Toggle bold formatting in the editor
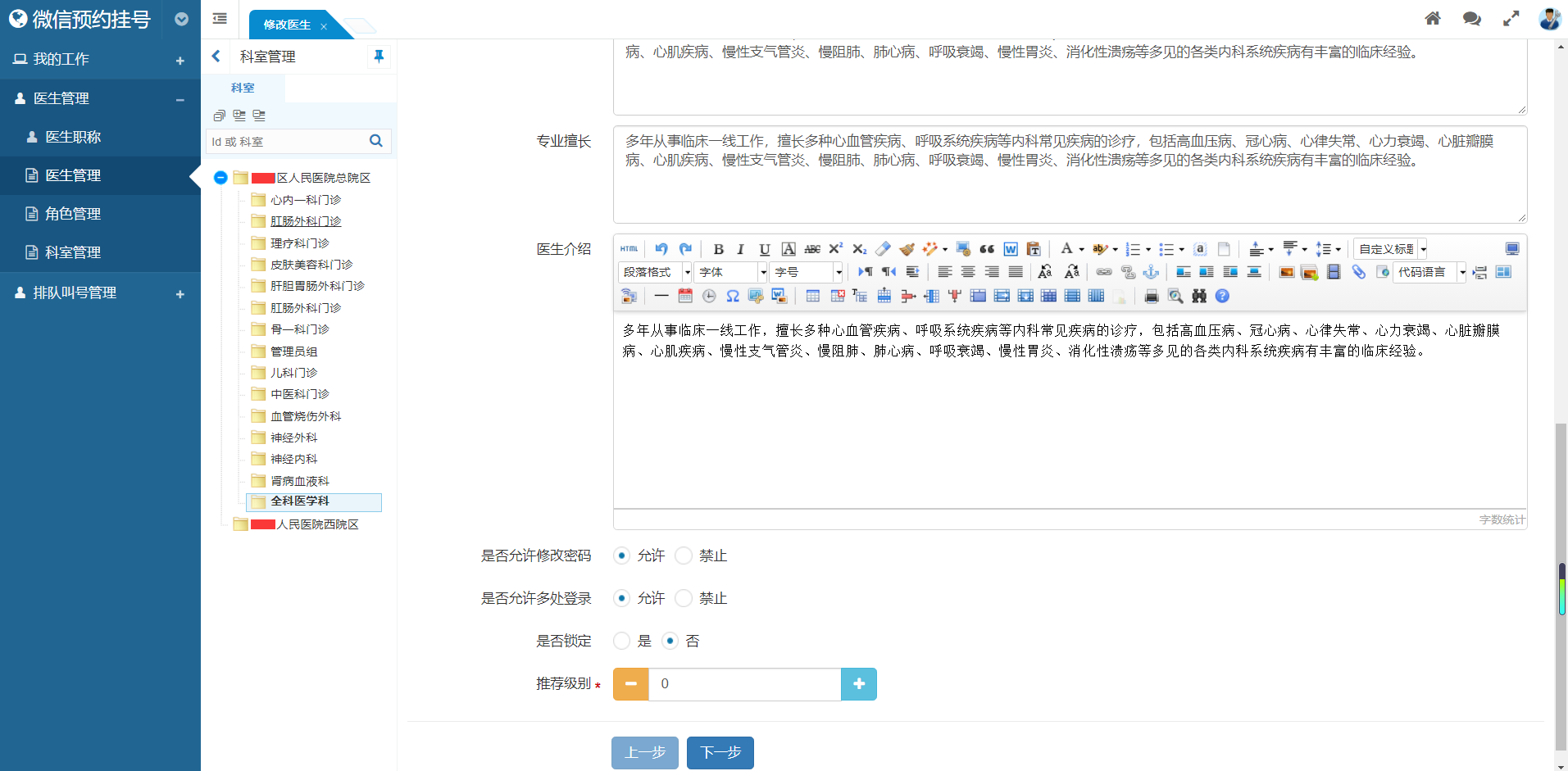 coord(718,248)
